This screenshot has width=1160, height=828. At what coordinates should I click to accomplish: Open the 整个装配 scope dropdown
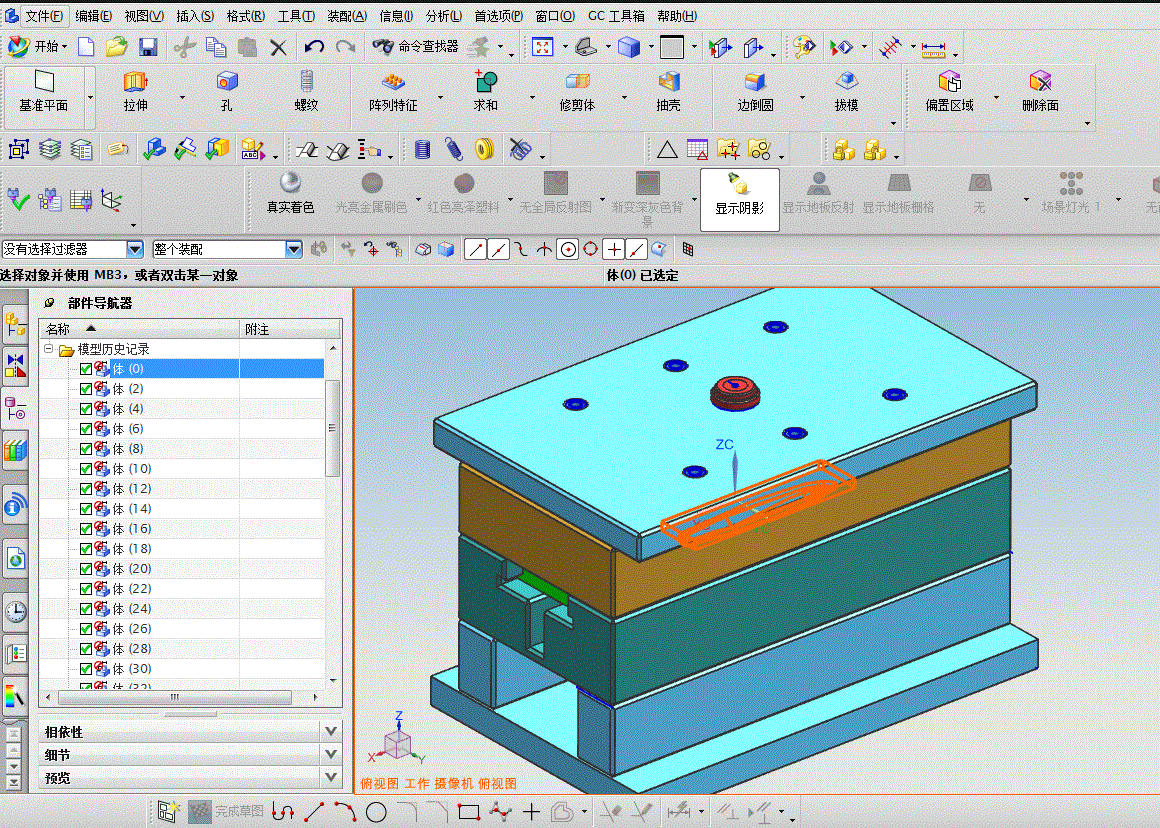[294, 249]
